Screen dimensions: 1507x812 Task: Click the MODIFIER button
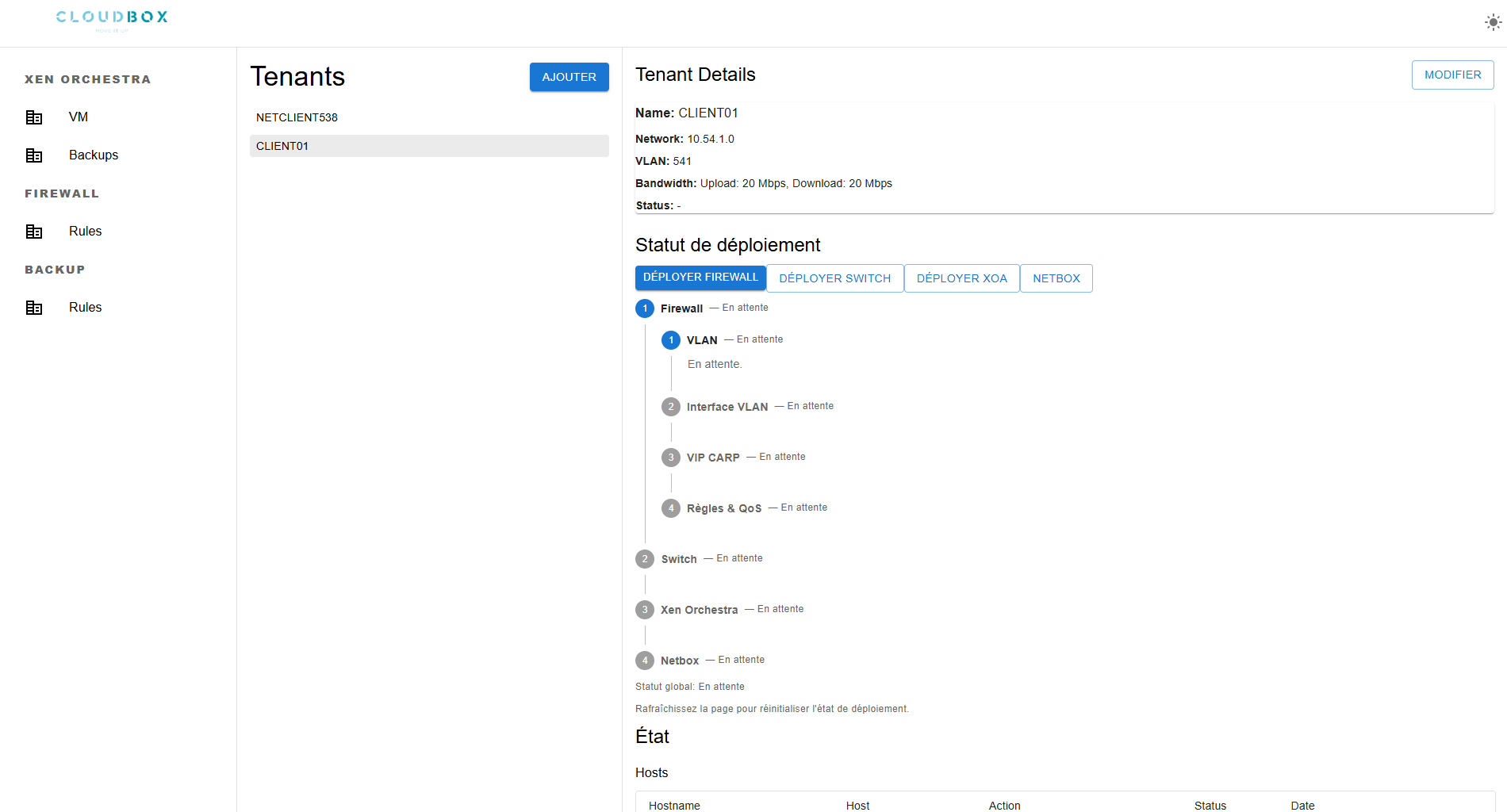click(1452, 75)
